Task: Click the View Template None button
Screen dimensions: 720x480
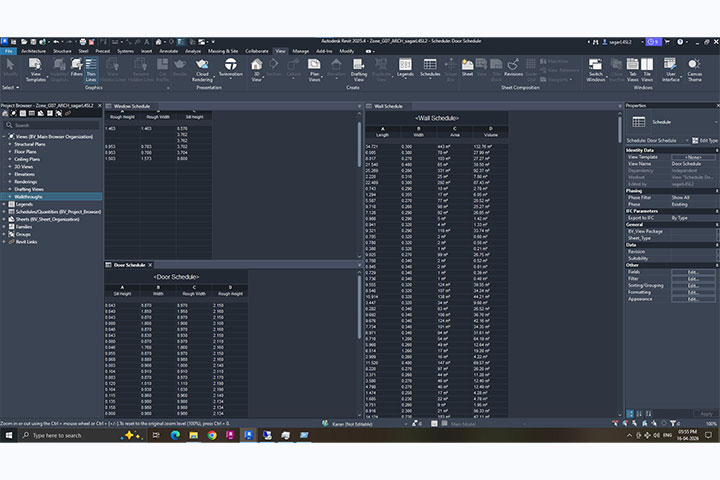Action: (x=693, y=157)
